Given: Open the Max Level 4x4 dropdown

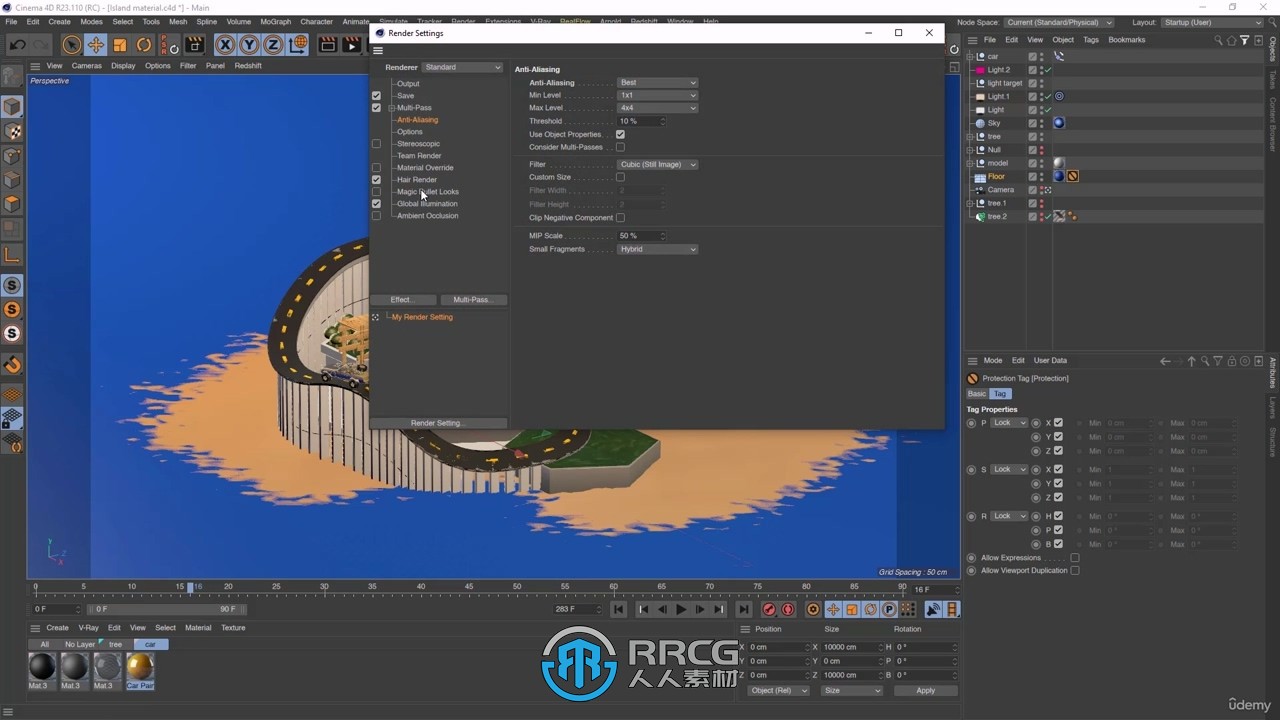Looking at the screenshot, I should pos(657,108).
